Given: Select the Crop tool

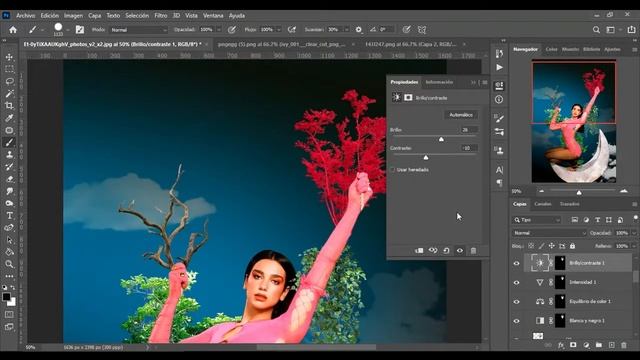Looking at the screenshot, I should (9, 106).
